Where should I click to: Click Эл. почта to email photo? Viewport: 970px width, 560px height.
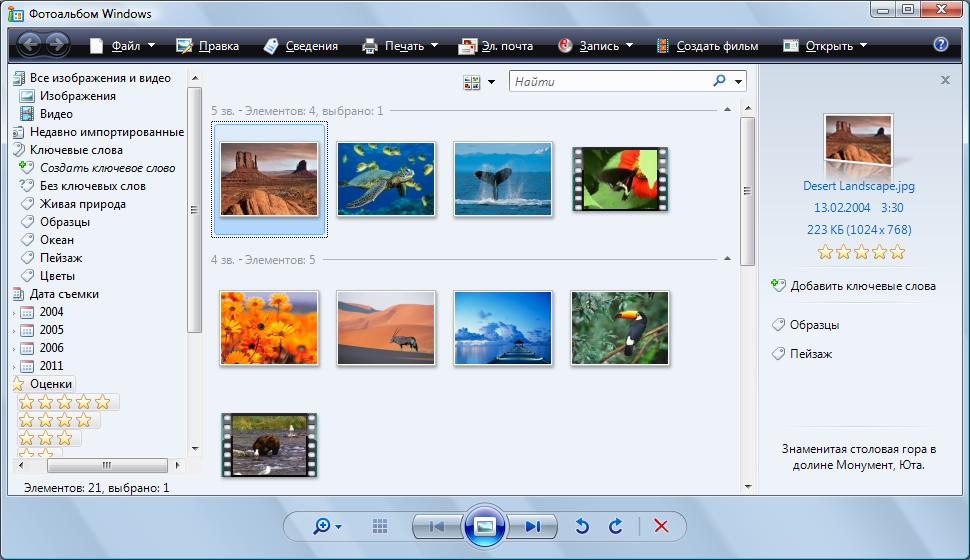(496, 46)
